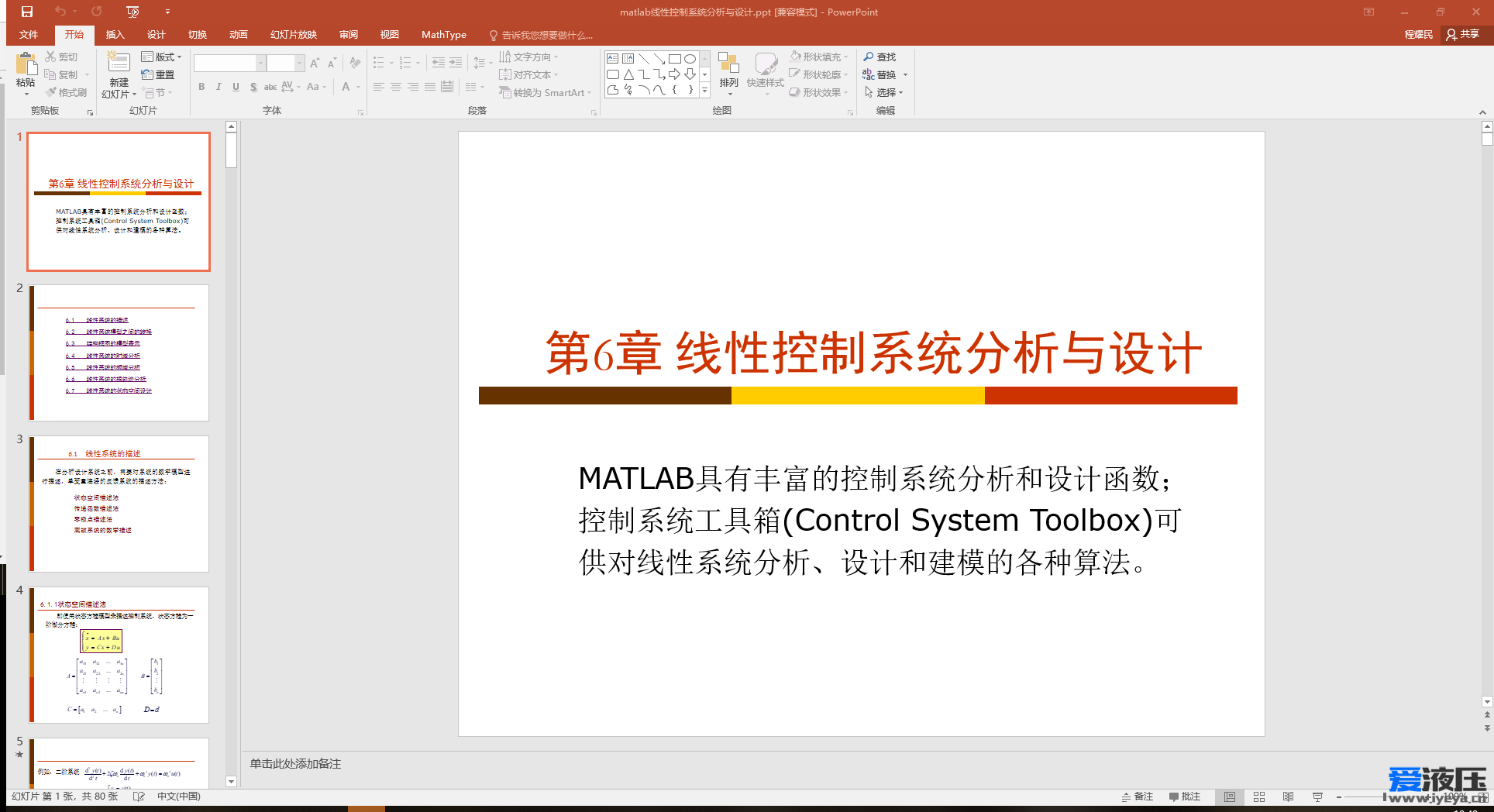The image size is (1494, 812).
Task: Switch to the Design (设计) tab
Action: tap(157, 35)
